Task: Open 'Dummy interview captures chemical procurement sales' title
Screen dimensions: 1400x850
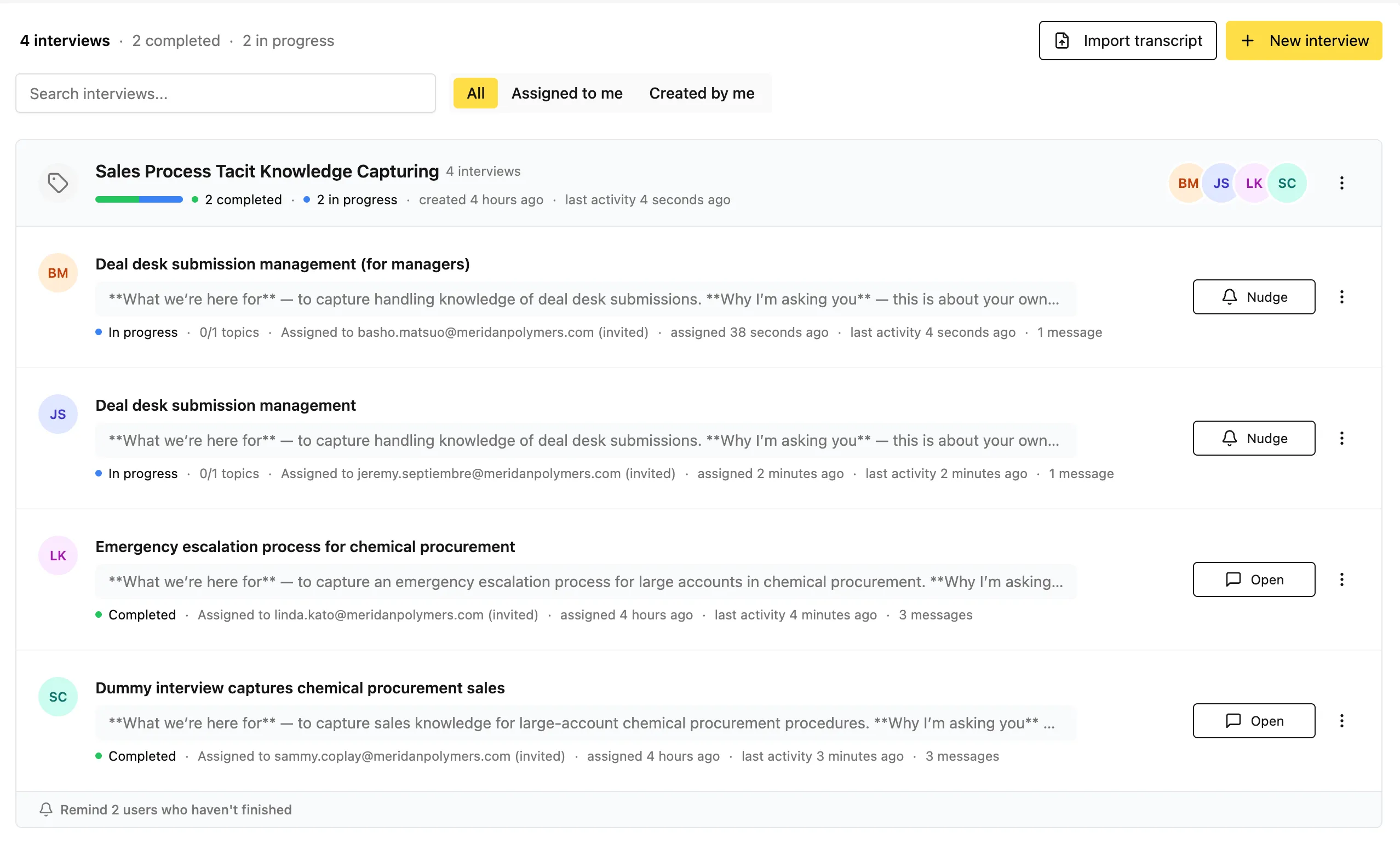Action: tap(300, 688)
